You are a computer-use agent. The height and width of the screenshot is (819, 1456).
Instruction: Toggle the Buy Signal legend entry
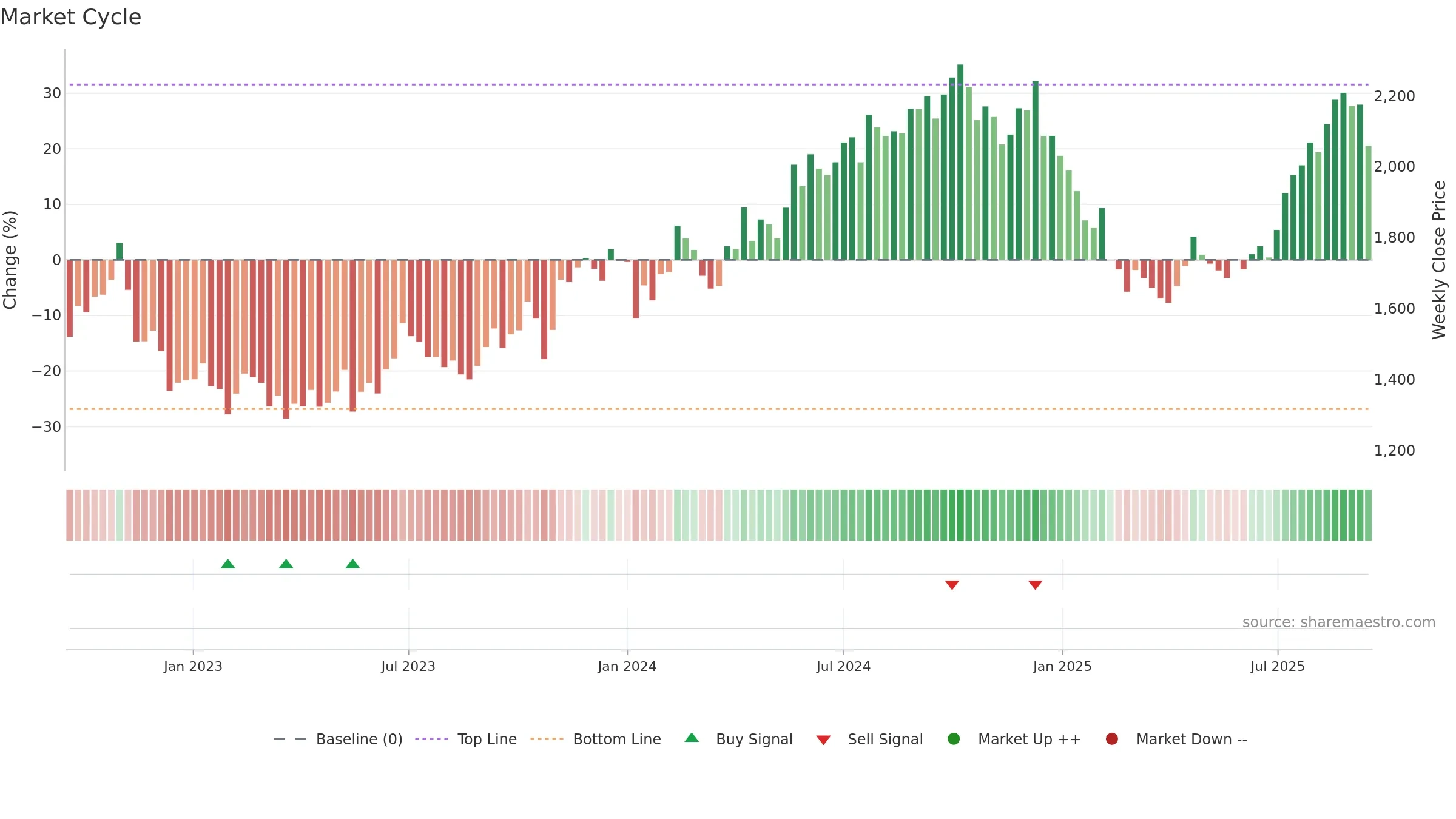738,739
